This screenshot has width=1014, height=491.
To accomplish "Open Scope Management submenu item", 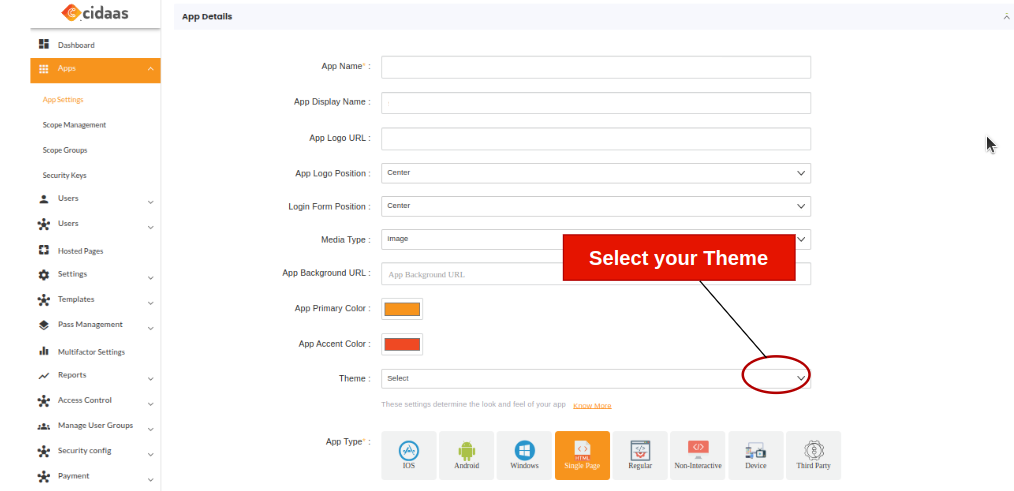I will (x=74, y=125).
